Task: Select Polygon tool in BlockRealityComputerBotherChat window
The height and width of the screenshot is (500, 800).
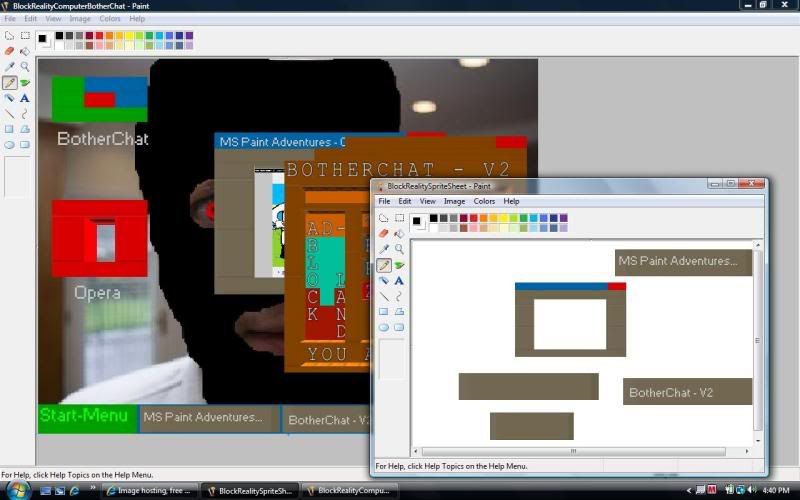Action: point(25,129)
